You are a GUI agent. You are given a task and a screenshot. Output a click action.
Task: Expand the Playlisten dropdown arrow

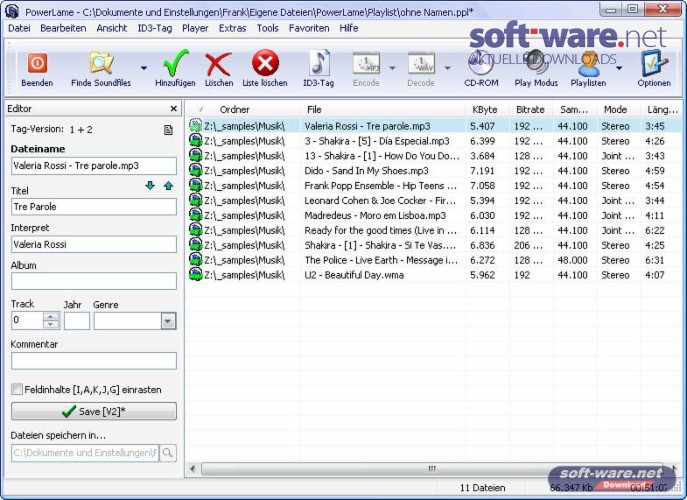point(619,68)
